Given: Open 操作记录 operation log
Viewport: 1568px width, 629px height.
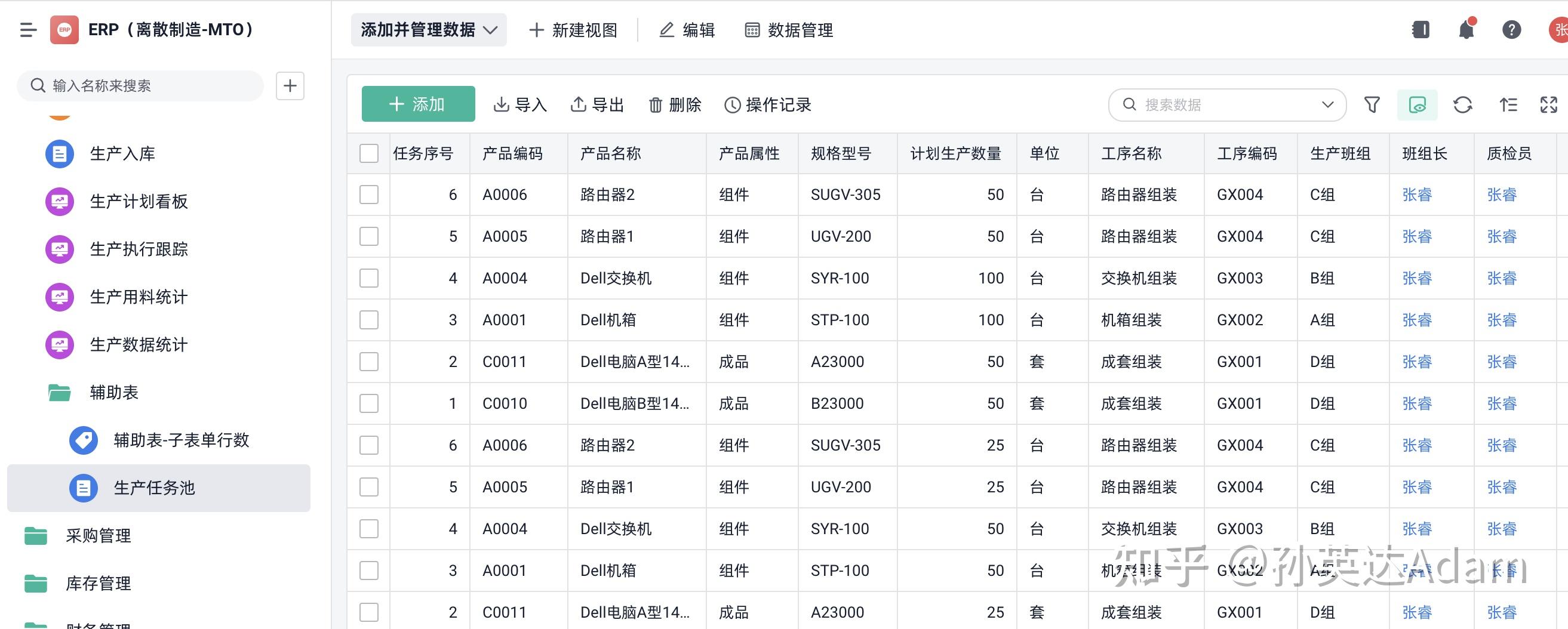Looking at the screenshot, I should [x=767, y=104].
